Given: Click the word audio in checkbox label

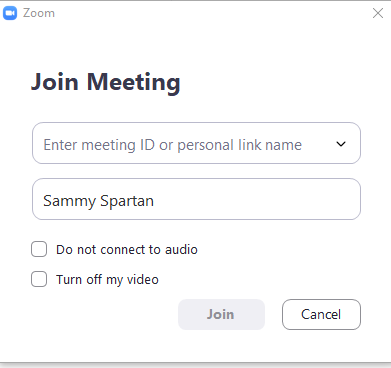Looking at the screenshot, I should pyautogui.click(x=181, y=249).
